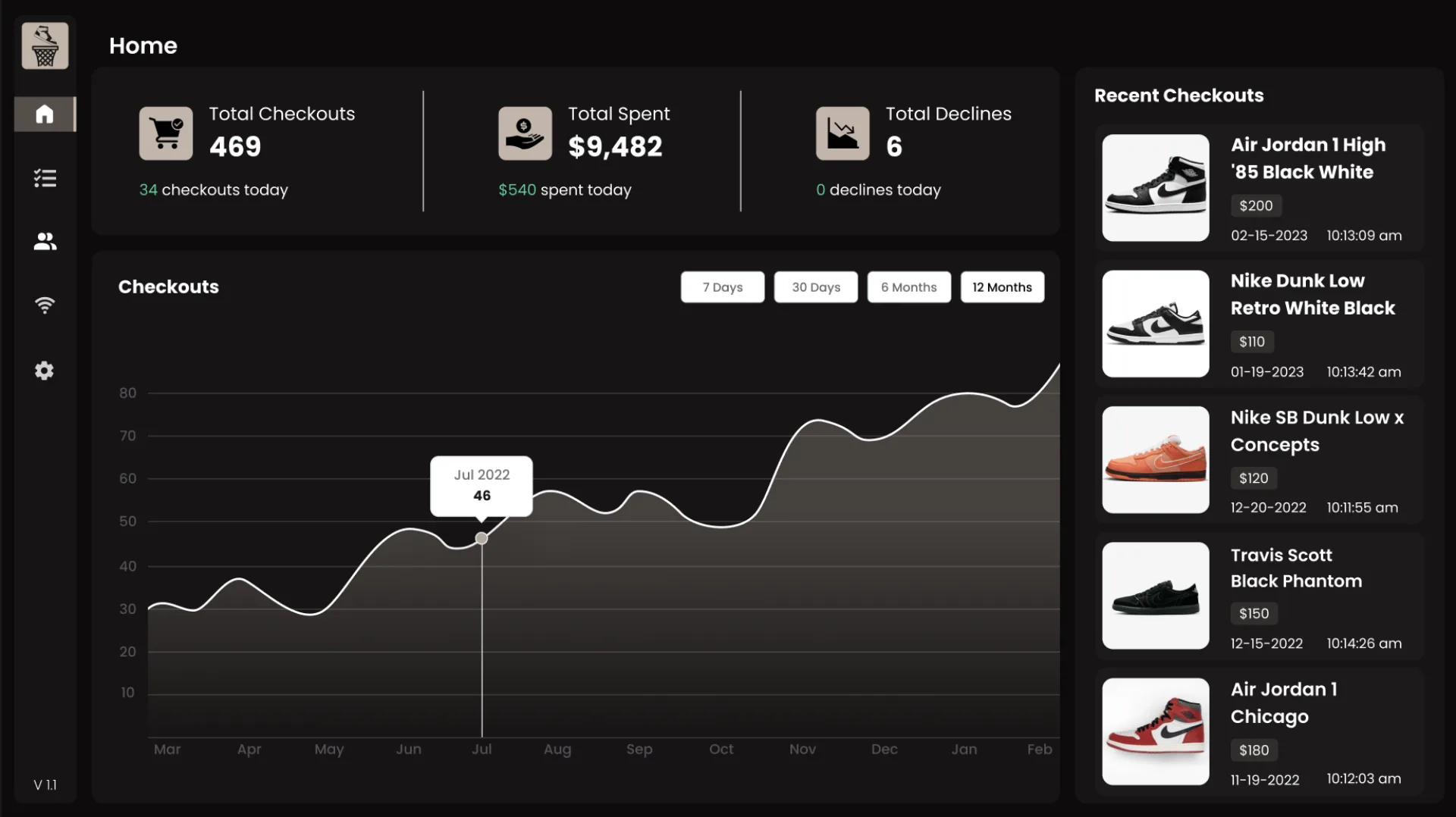Click the $200 price tag
Image resolution: width=1456 pixels, height=817 pixels.
[1256, 205]
